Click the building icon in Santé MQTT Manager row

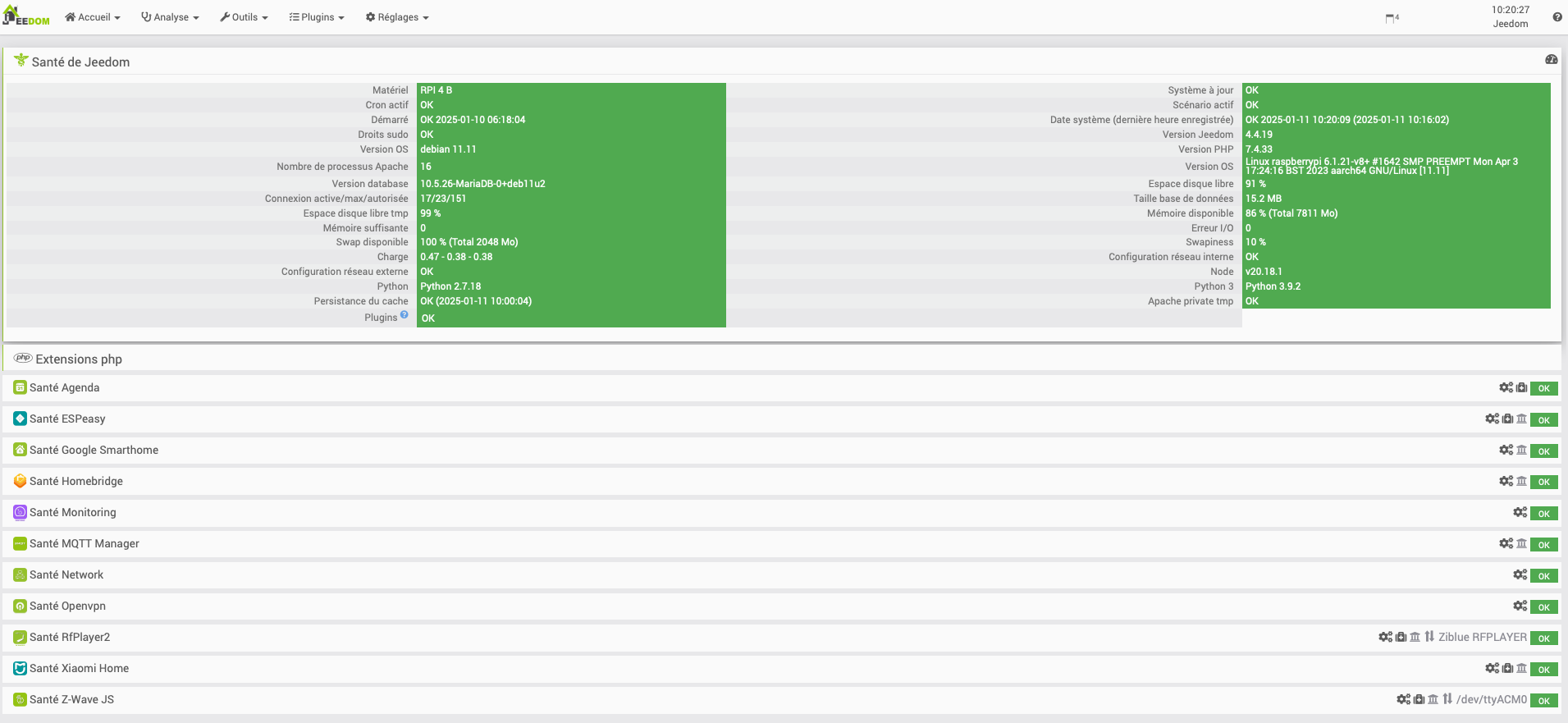(1521, 543)
